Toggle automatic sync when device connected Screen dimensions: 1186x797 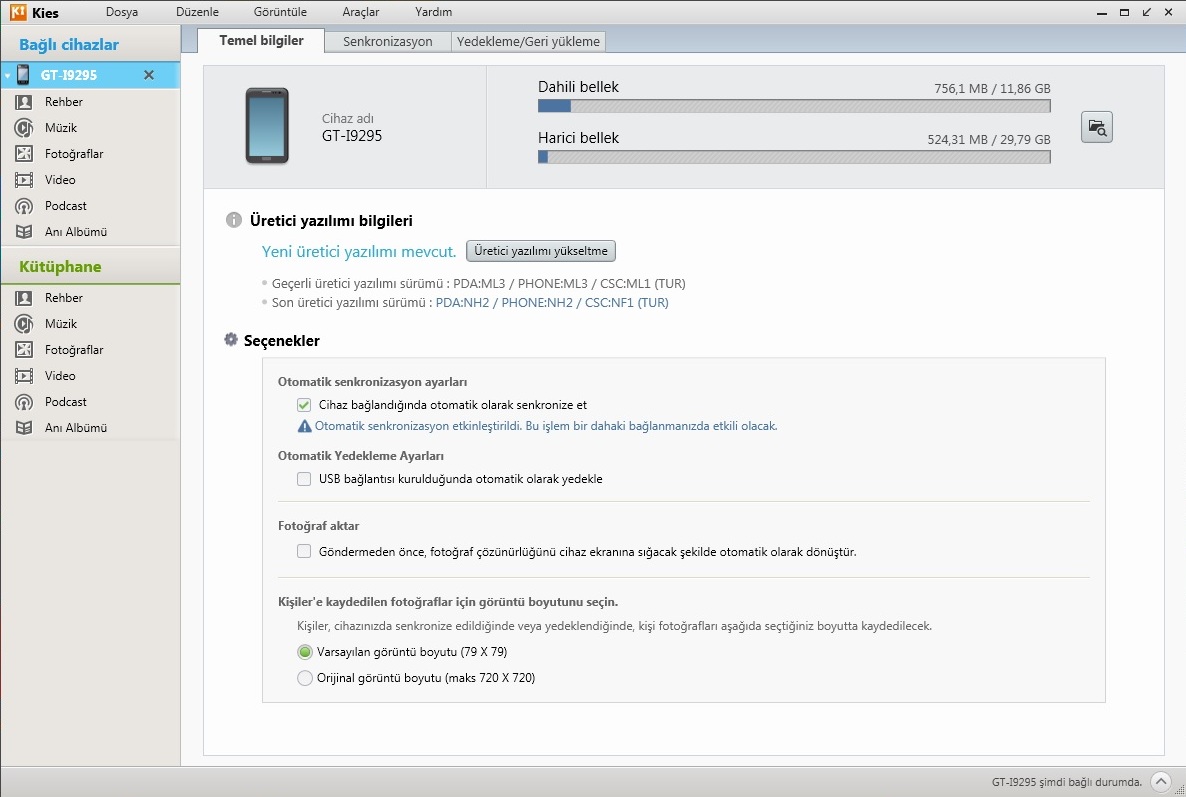click(304, 405)
